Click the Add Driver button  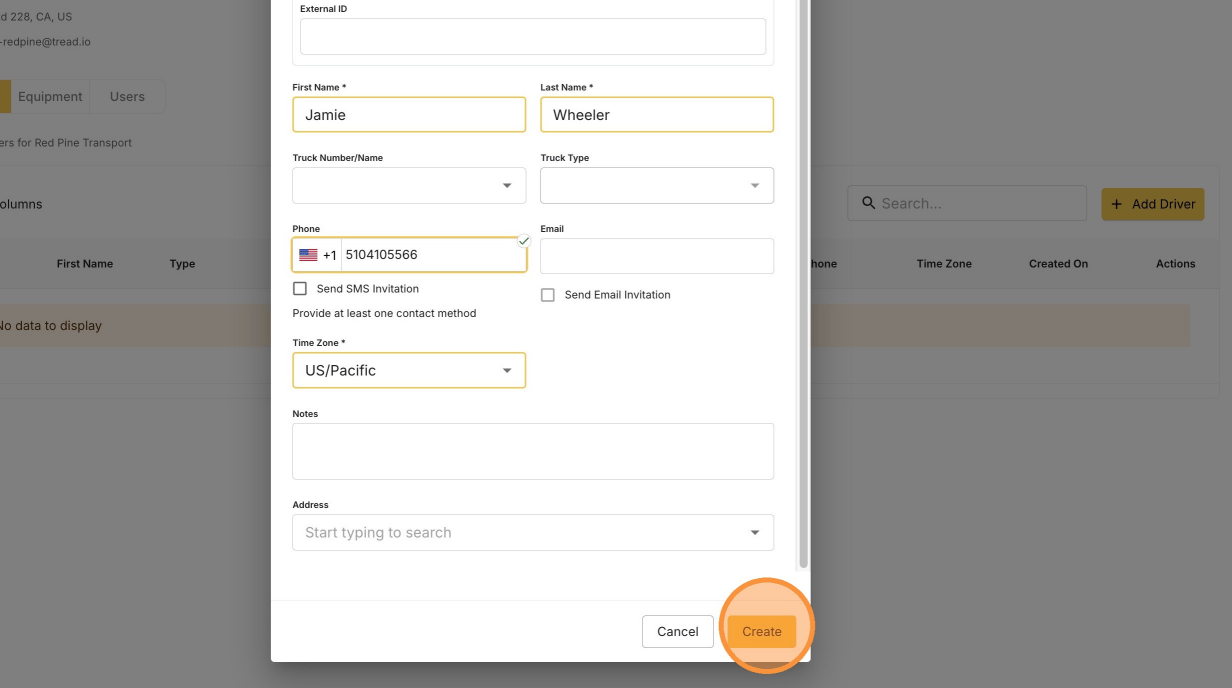[1153, 204]
